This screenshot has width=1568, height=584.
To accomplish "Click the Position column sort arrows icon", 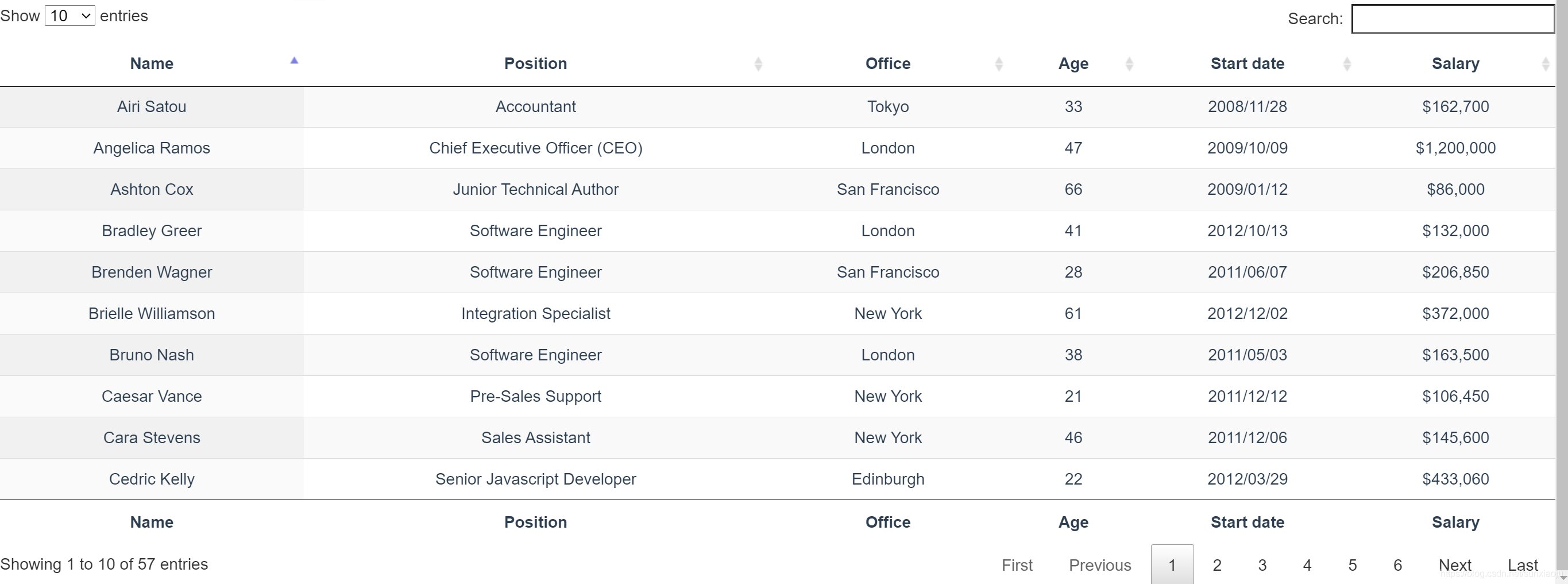I will click(x=758, y=64).
